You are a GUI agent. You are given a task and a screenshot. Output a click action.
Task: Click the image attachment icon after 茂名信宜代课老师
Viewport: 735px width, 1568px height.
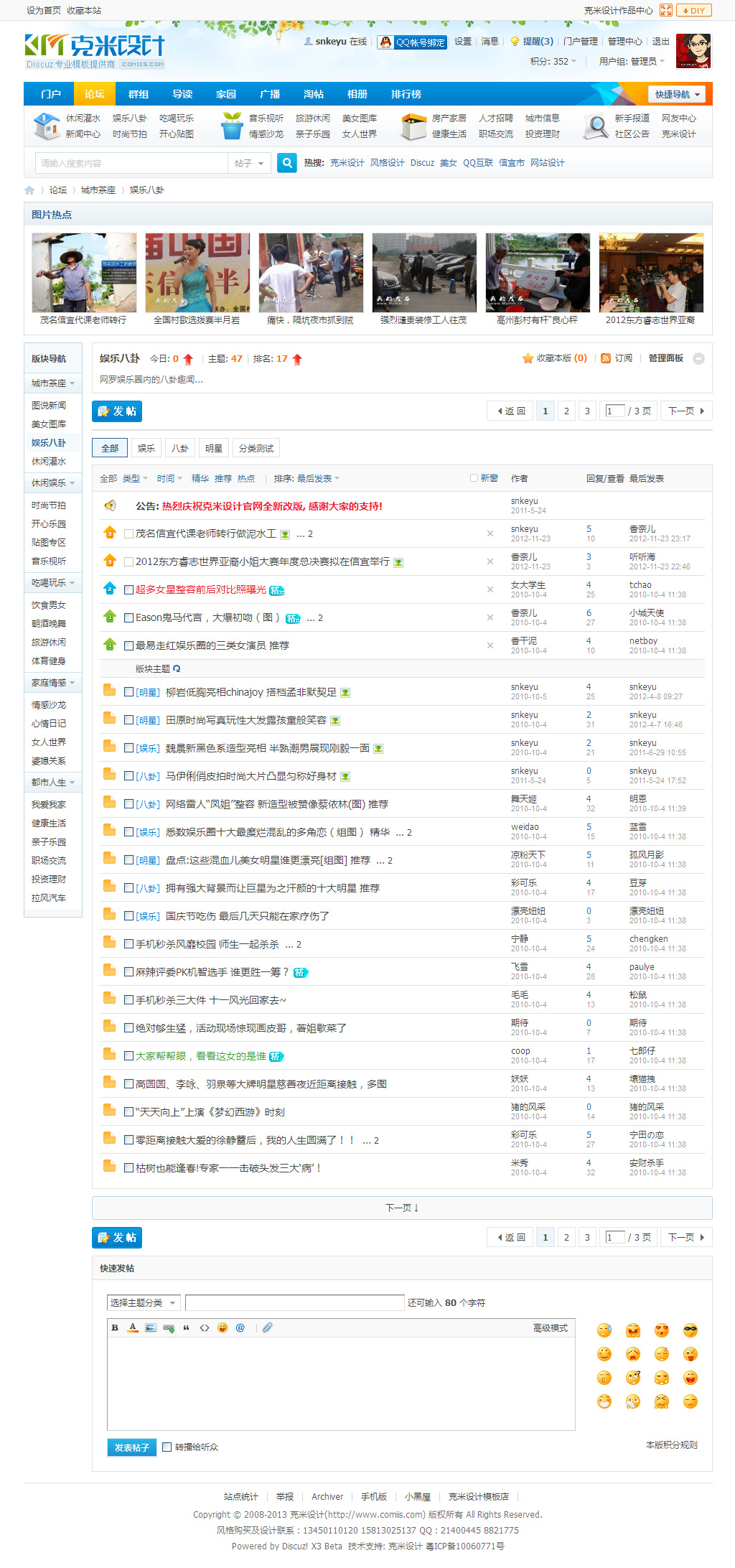click(x=285, y=534)
